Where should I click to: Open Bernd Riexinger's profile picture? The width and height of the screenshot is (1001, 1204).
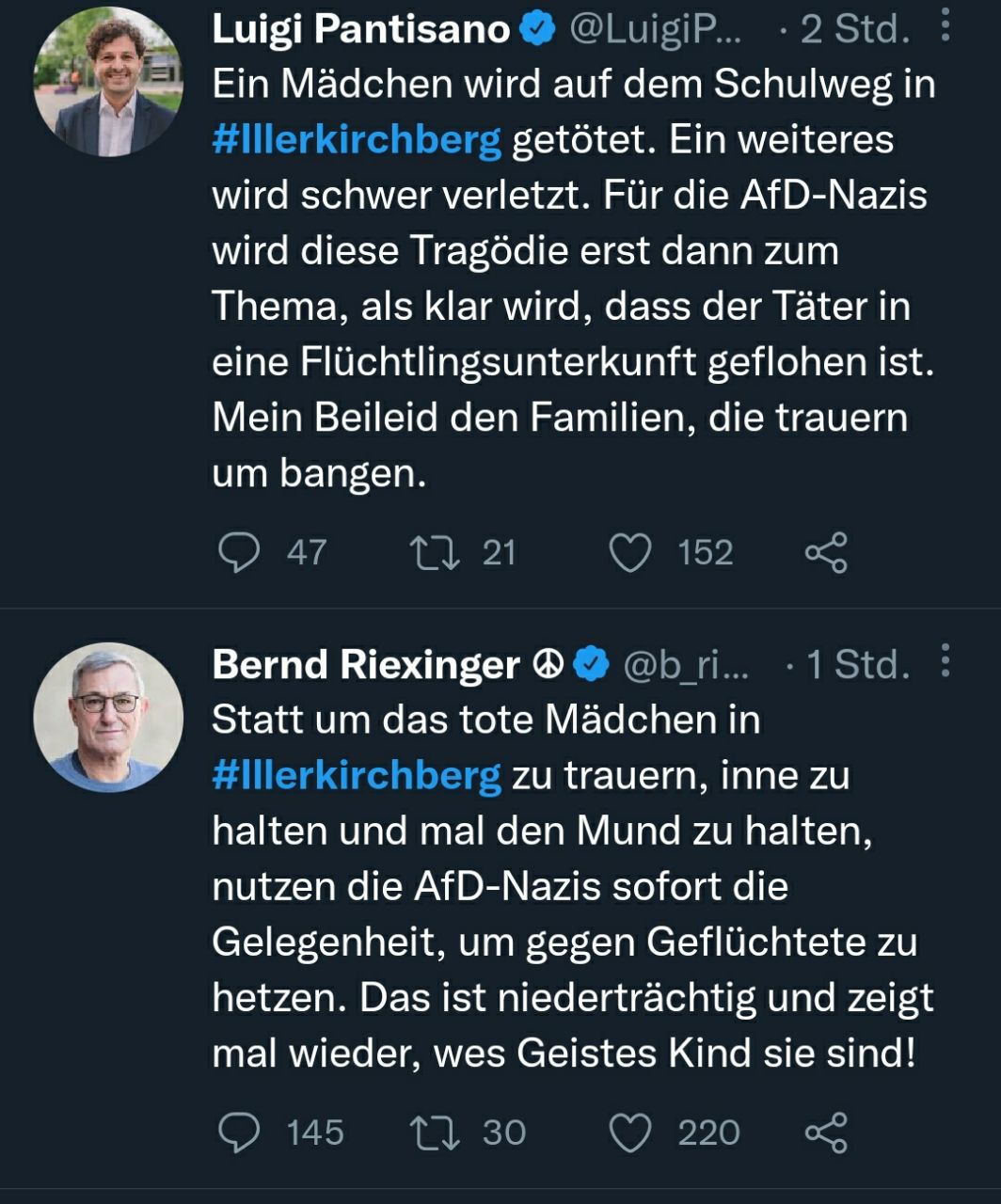tap(108, 718)
